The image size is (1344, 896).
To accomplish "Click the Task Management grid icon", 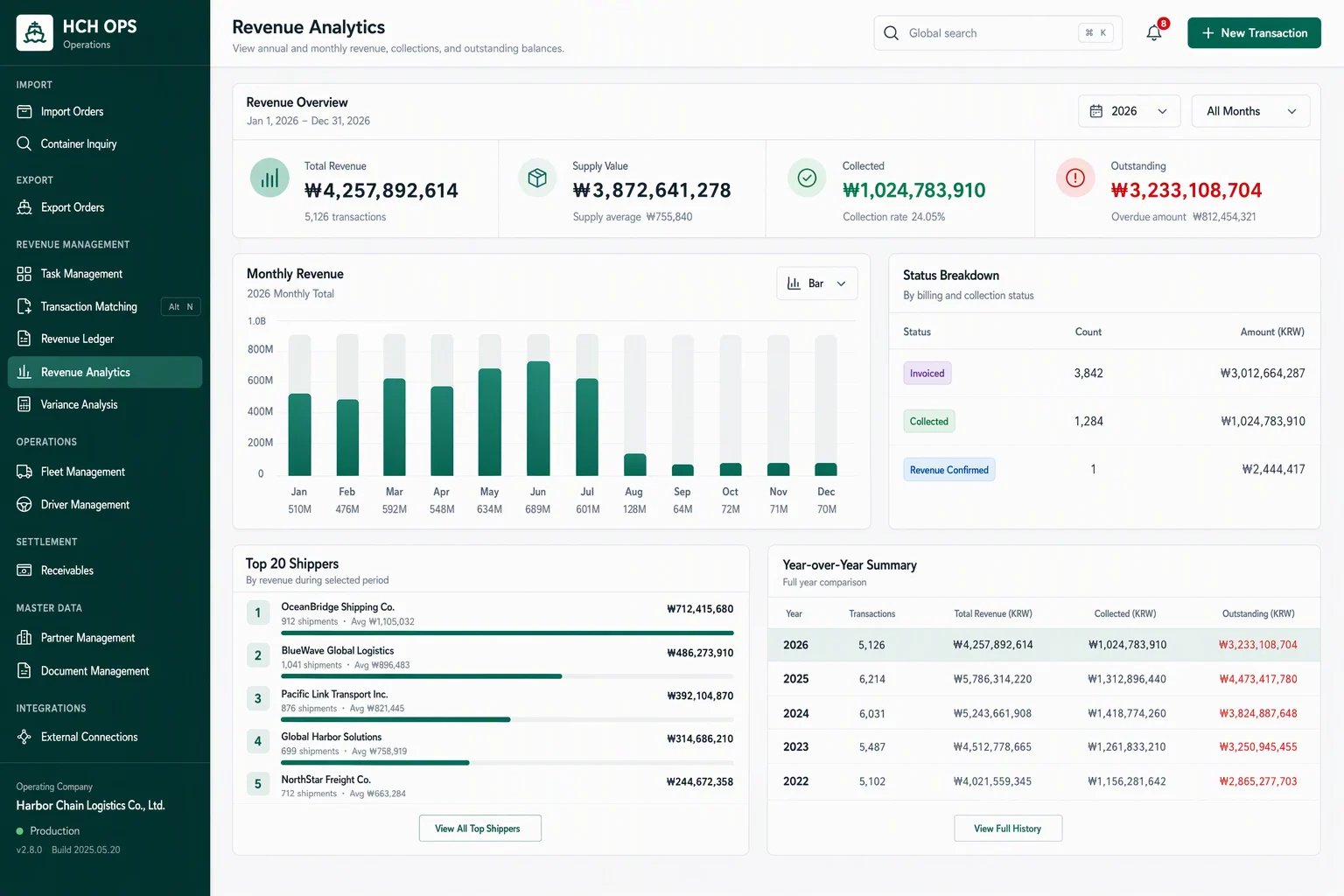I will pos(24,274).
